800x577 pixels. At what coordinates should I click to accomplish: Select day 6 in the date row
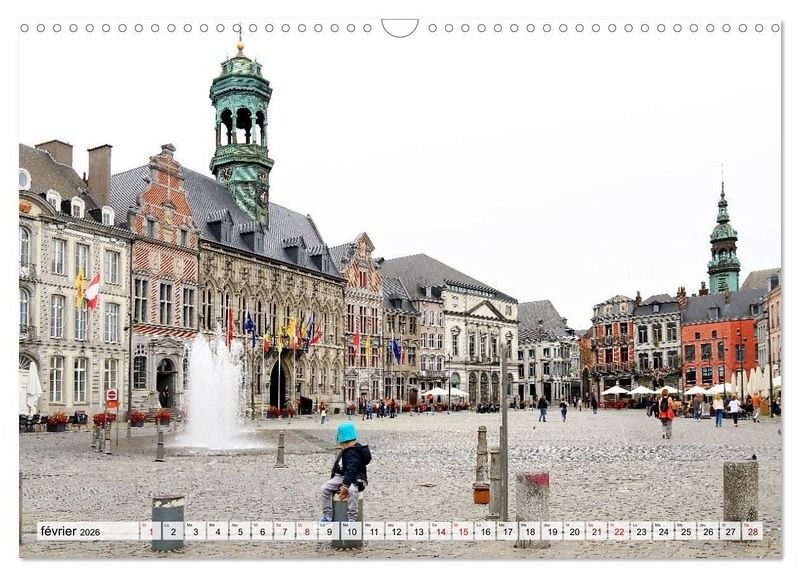click(262, 531)
